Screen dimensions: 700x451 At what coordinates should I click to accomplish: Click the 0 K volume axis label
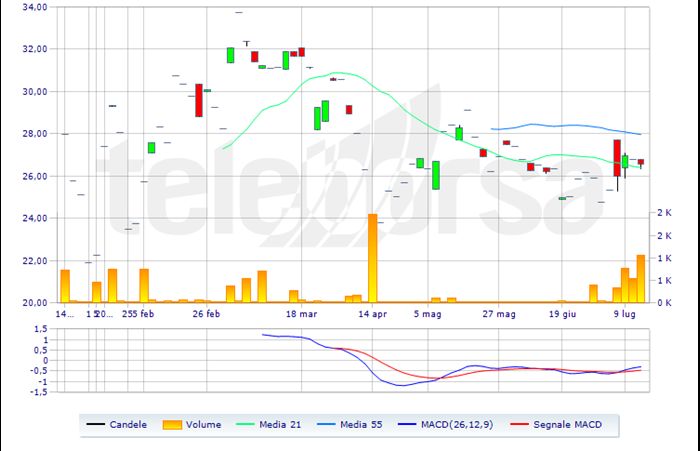coord(664,303)
